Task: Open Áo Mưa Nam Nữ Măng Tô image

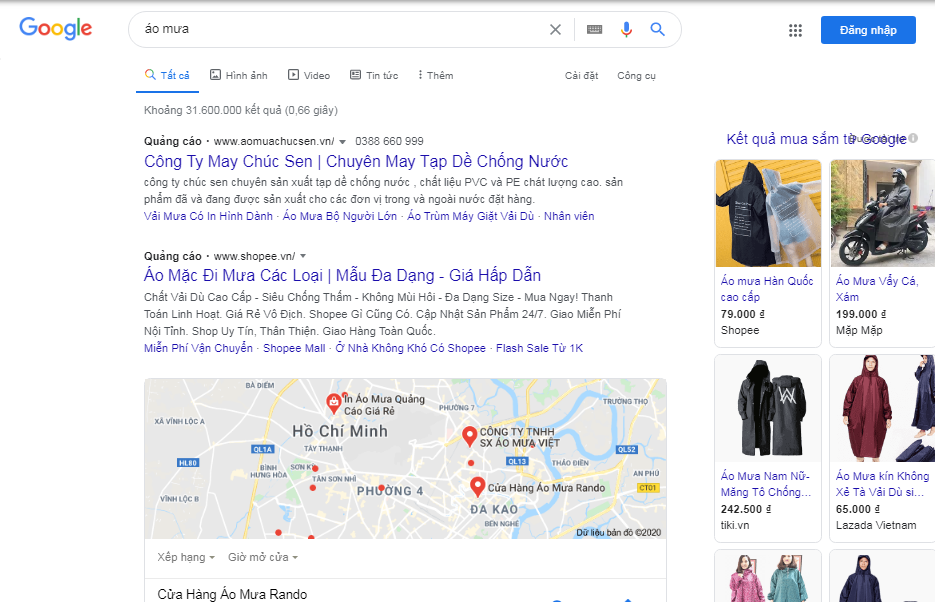Action: (768, 408)
